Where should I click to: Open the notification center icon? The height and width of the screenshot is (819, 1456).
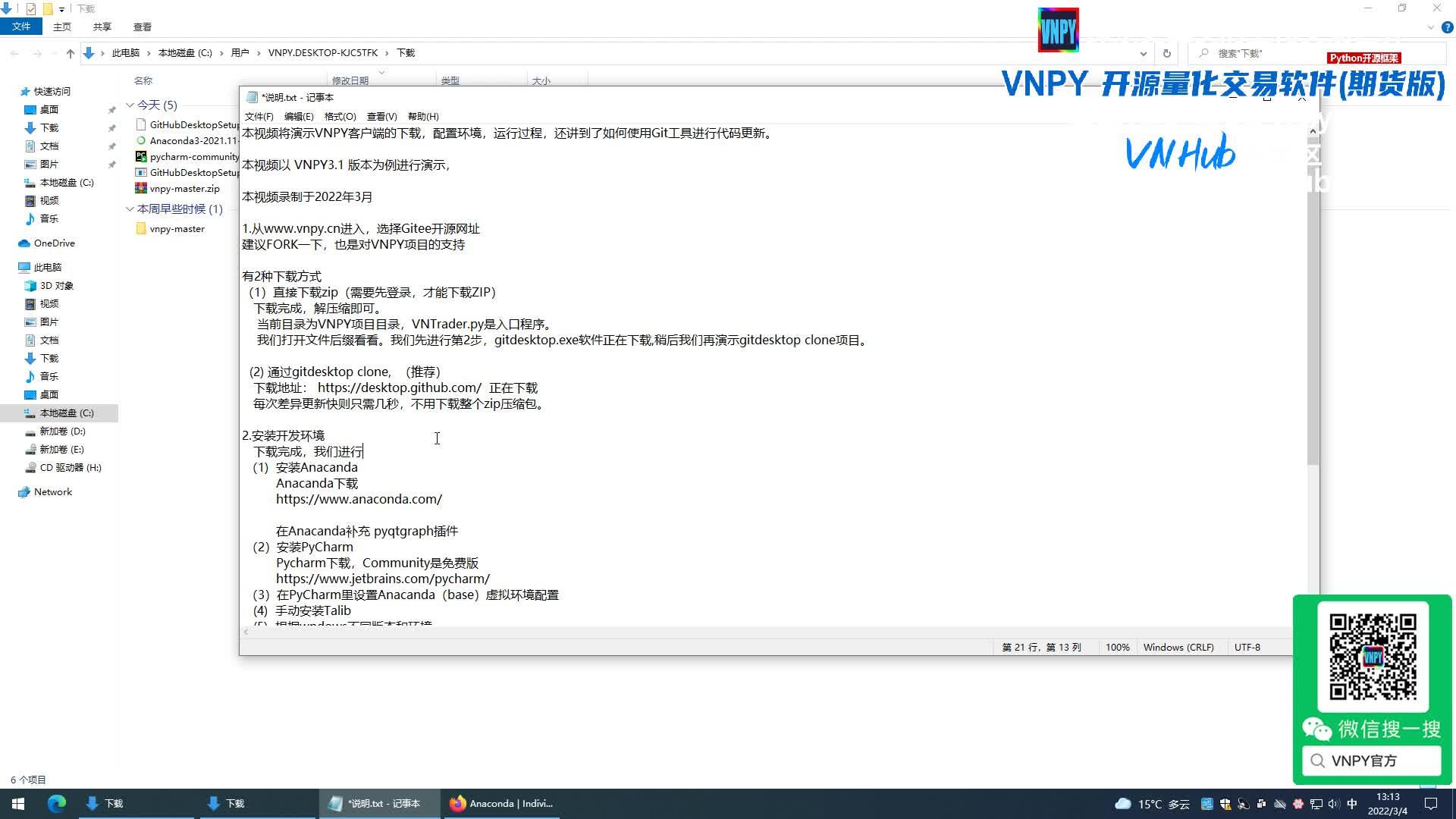(x=1430, y=803)
